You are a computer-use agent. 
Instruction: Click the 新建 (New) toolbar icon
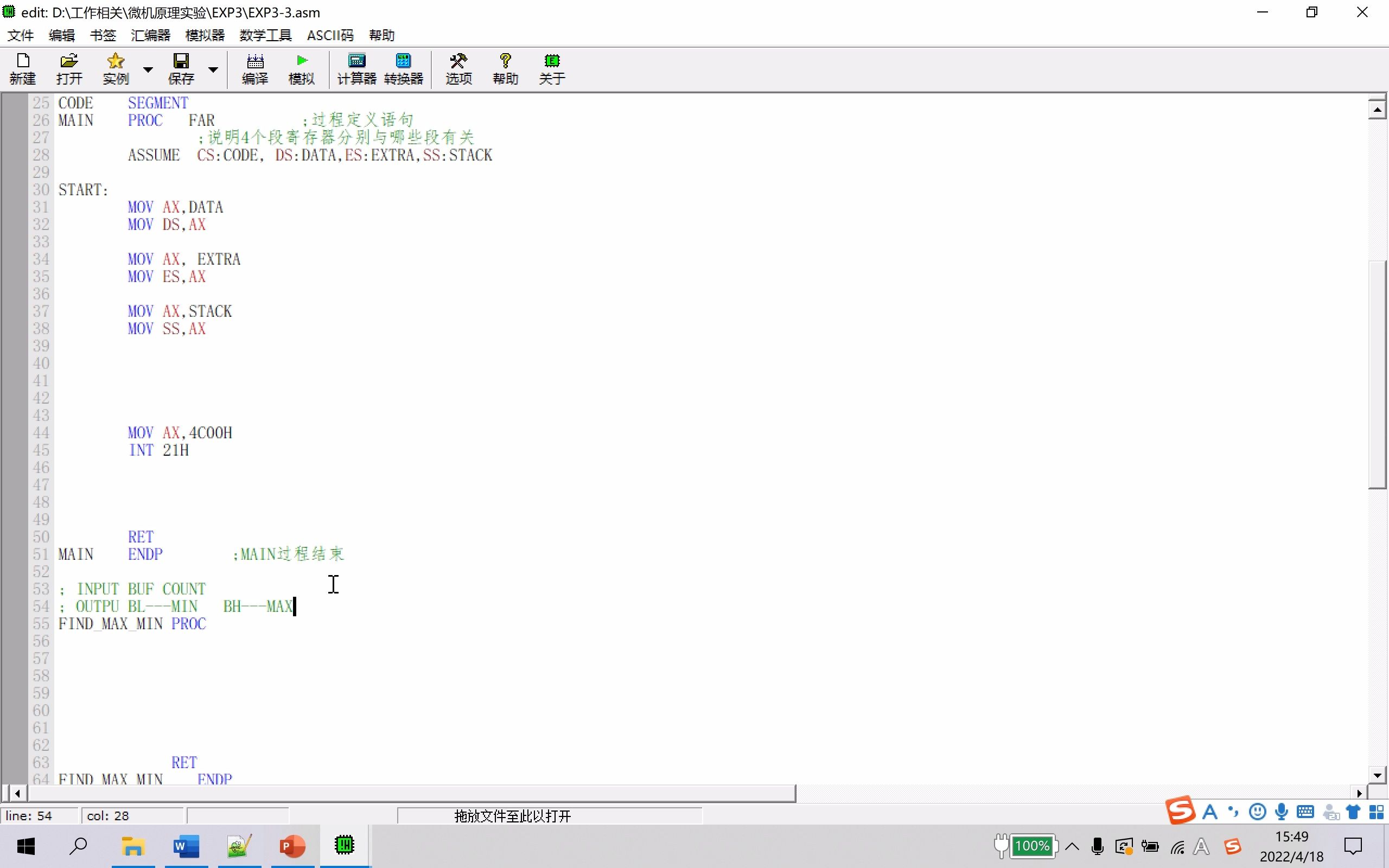23,69
